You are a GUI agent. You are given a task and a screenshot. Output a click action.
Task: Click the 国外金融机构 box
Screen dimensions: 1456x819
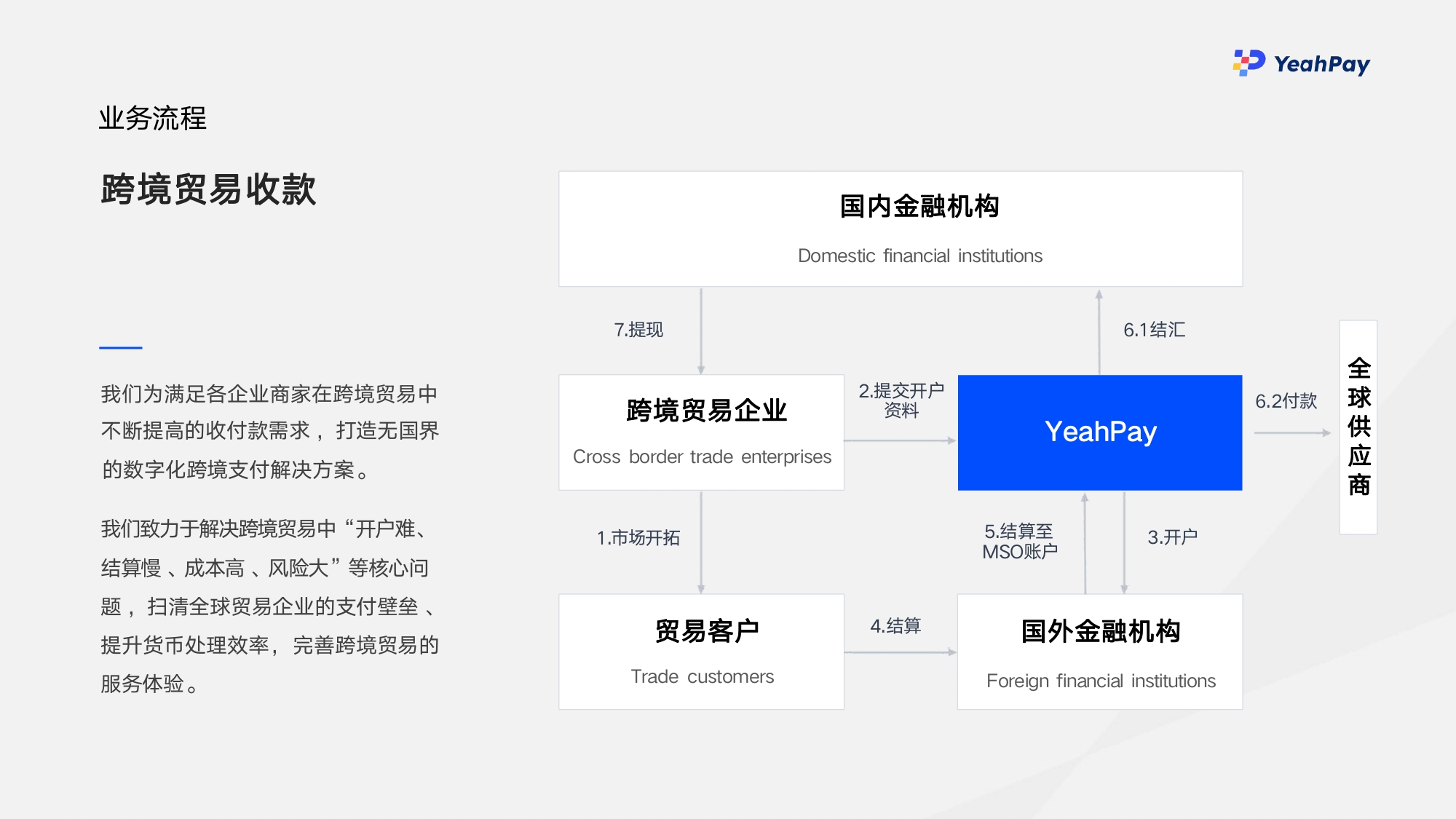(1100, 650)
